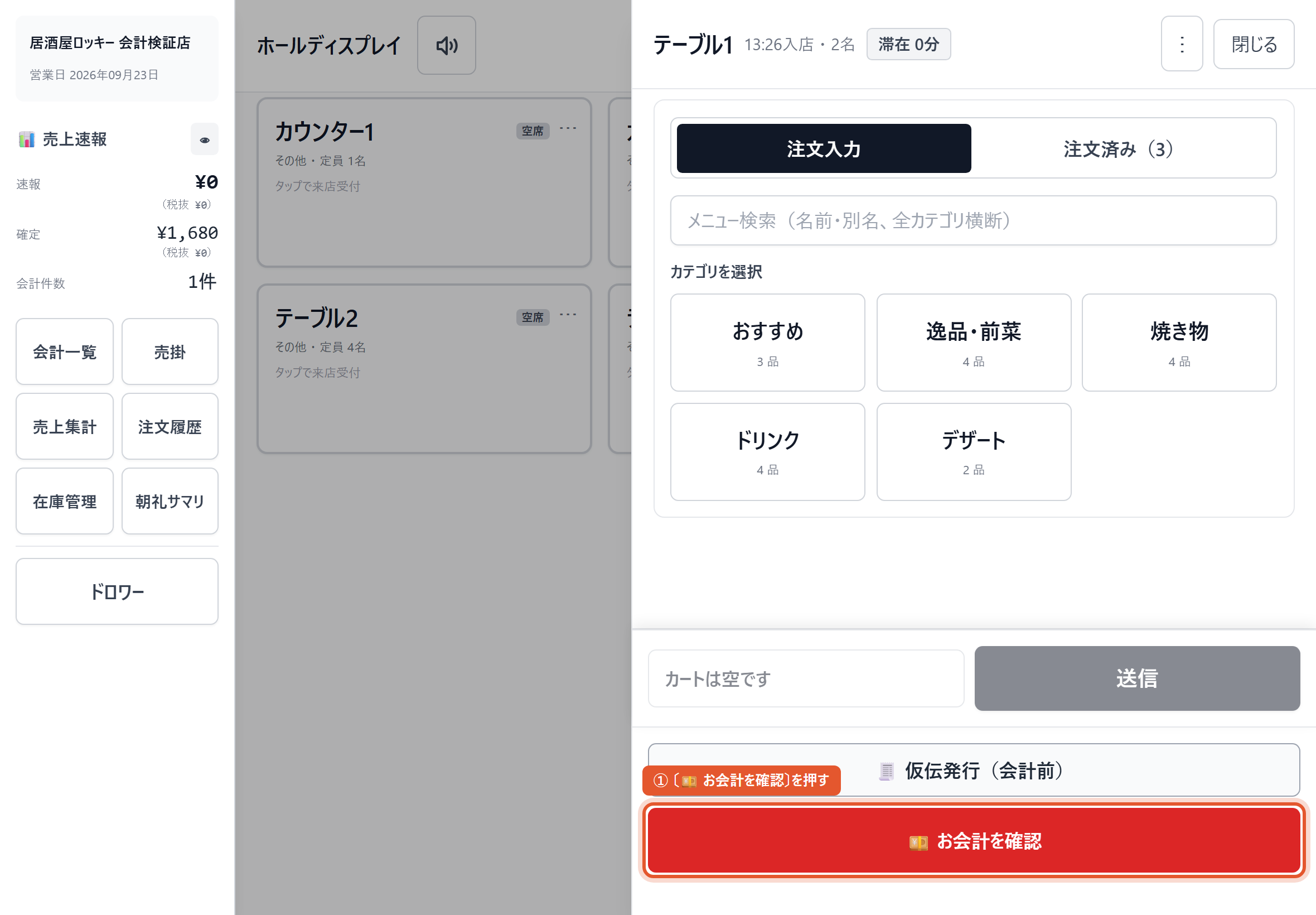Screen dimensions: 1316x915
Task: Open 売掛 in the sidebar
Action: [x=170, y=351]
